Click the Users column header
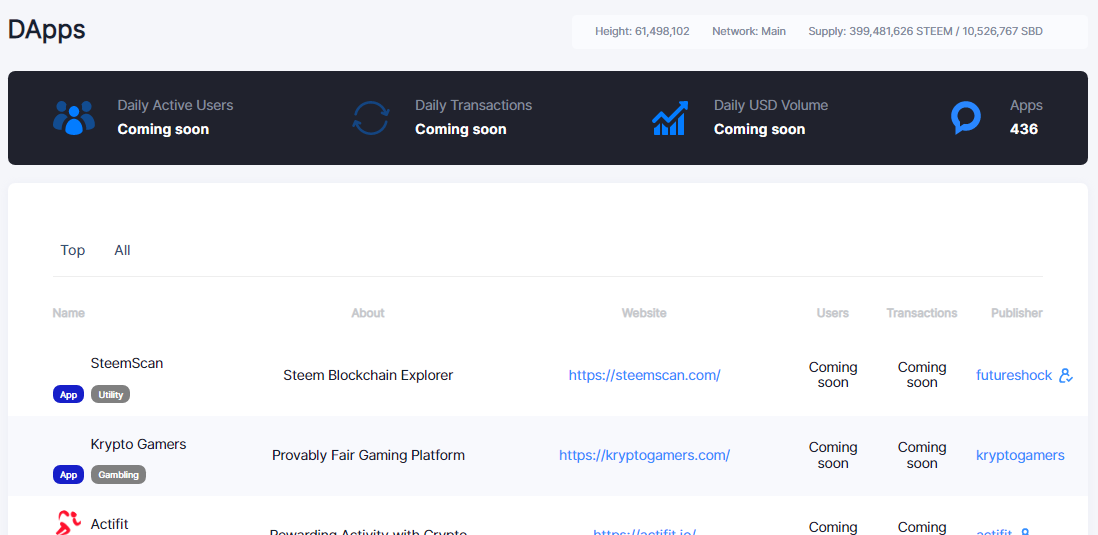 833,313
